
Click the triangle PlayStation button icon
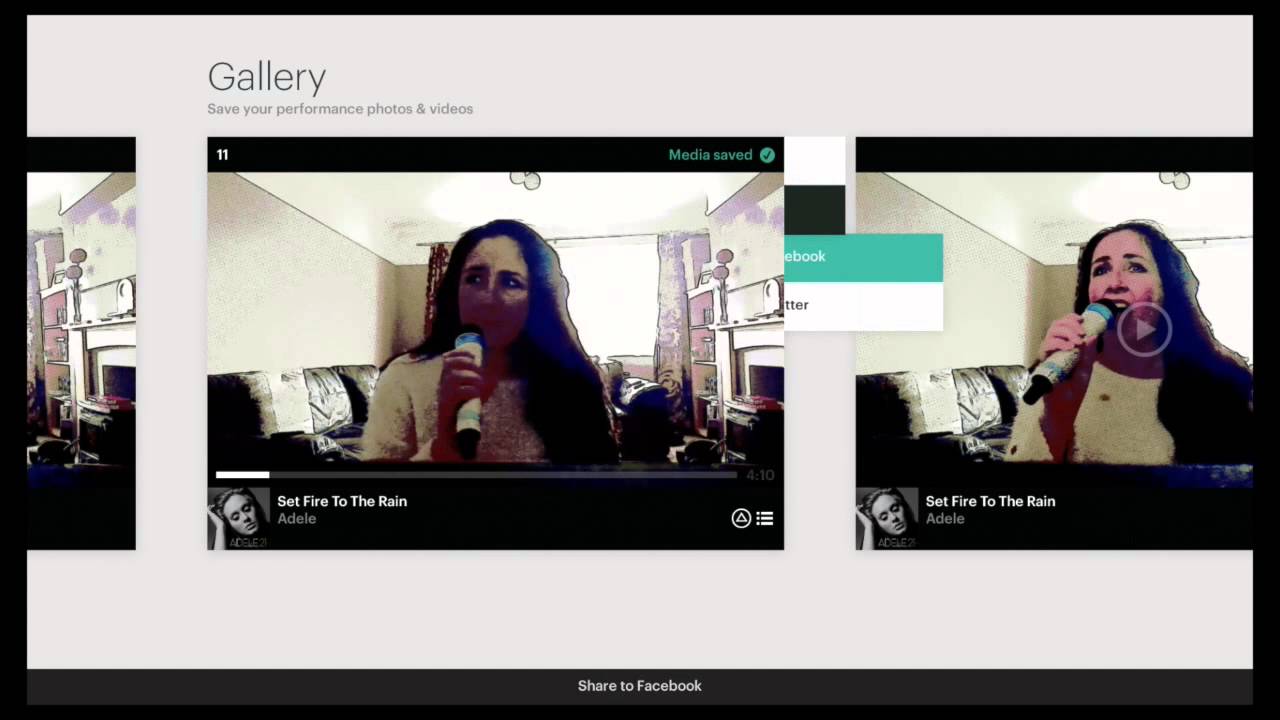(741, 518)
